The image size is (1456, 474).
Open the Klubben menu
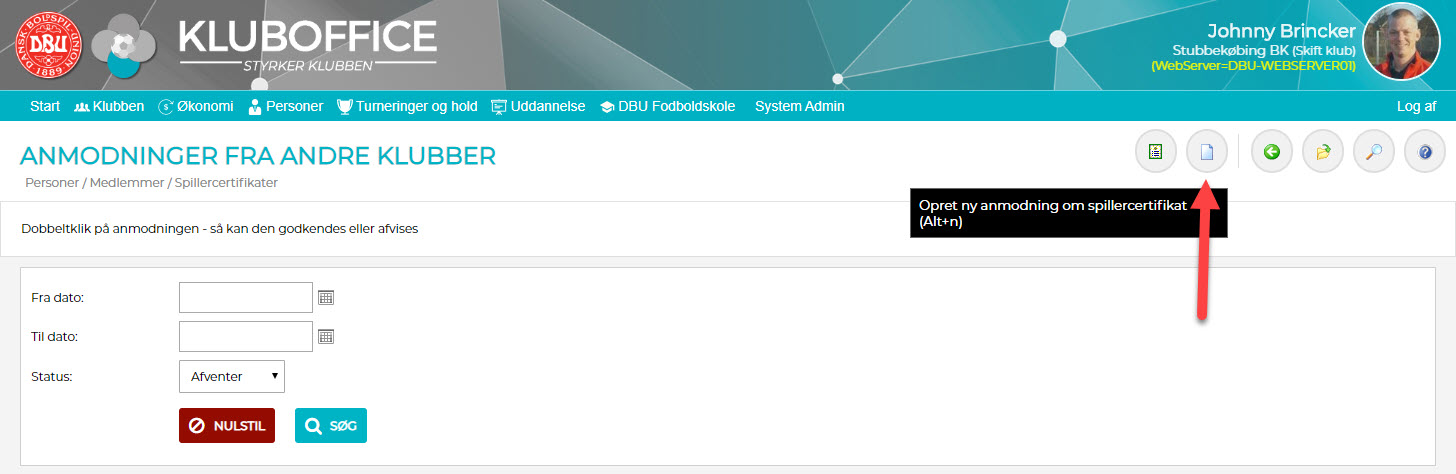pyautogui.click(x=109, y=106)
